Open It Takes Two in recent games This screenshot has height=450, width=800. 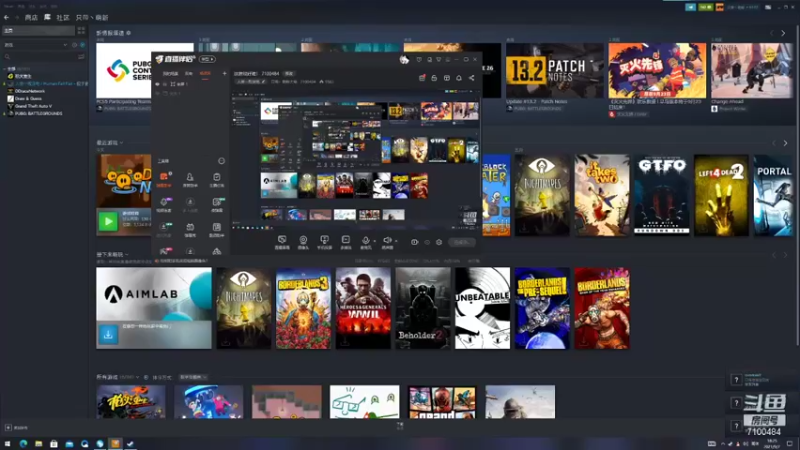[602, 195]
